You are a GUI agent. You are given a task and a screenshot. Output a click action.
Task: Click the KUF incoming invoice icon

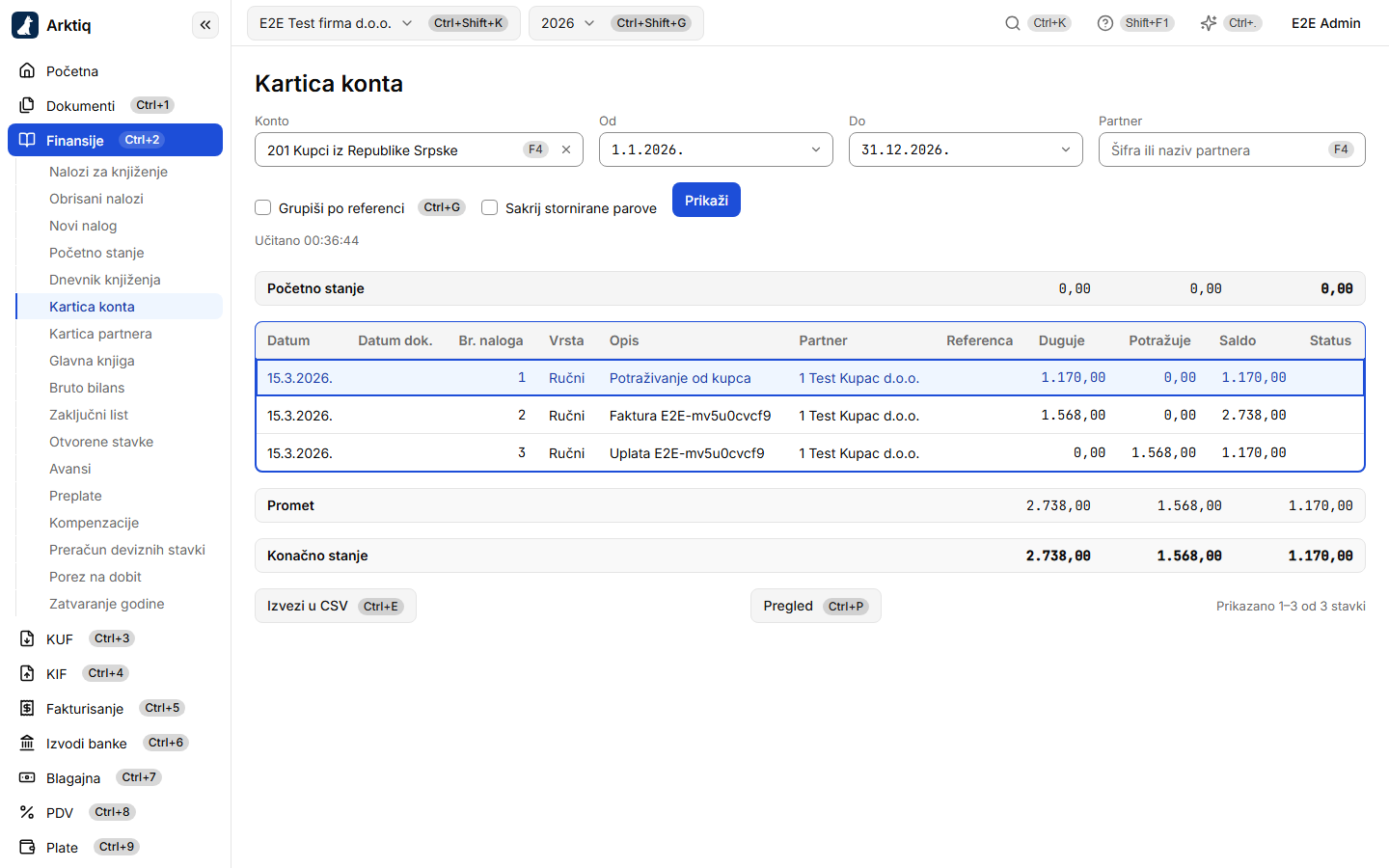point(27,638)
